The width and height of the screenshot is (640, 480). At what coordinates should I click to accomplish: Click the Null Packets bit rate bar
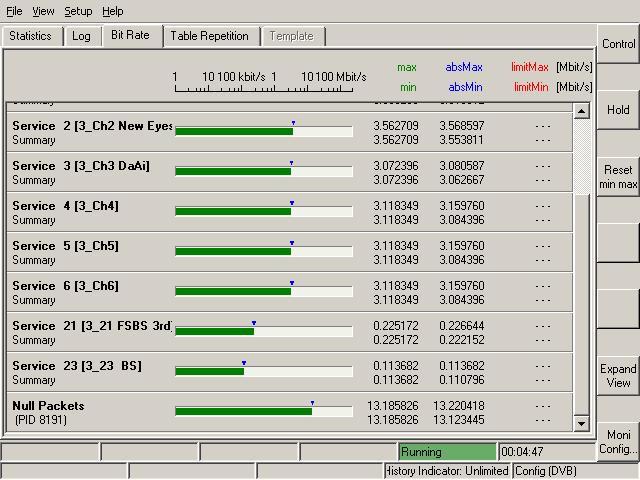243,411
